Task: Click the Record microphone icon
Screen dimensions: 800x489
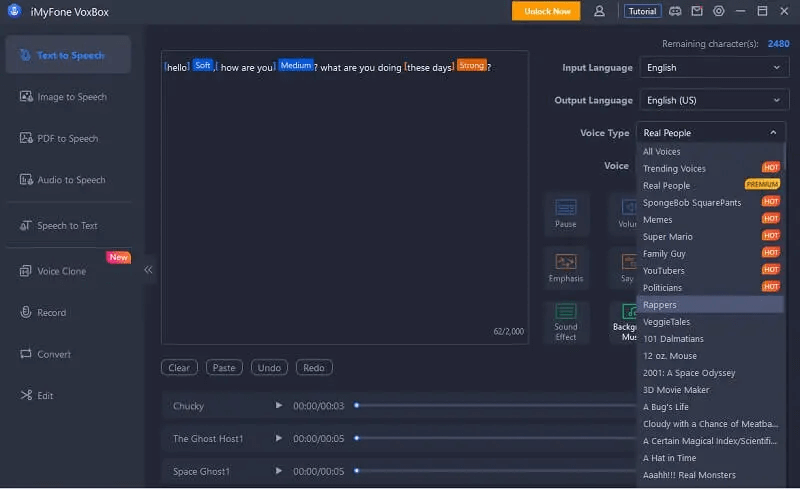Action: point(26,312)
